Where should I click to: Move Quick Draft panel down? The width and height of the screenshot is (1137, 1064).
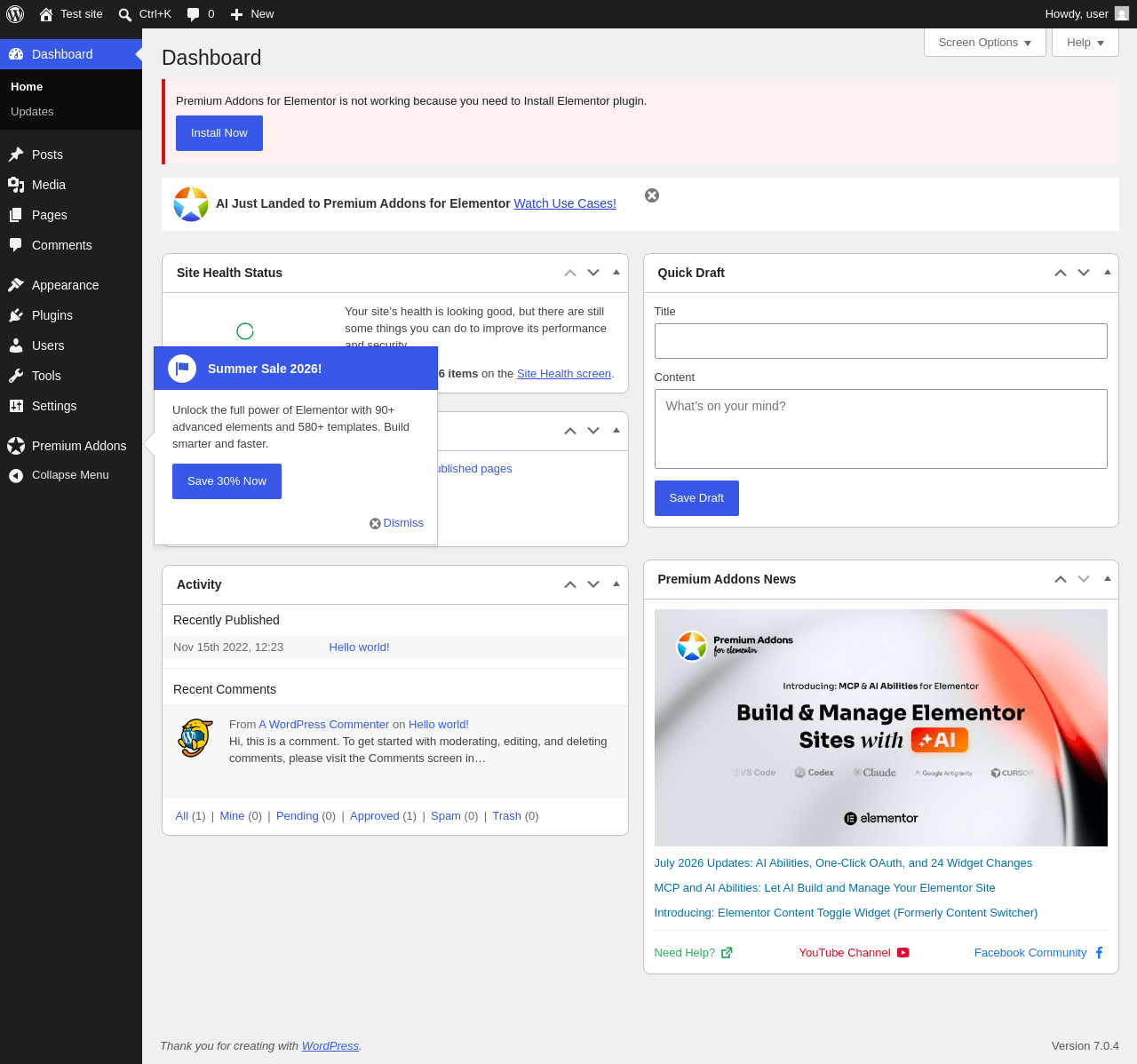pyautogui.click(x=1084, y=273)
